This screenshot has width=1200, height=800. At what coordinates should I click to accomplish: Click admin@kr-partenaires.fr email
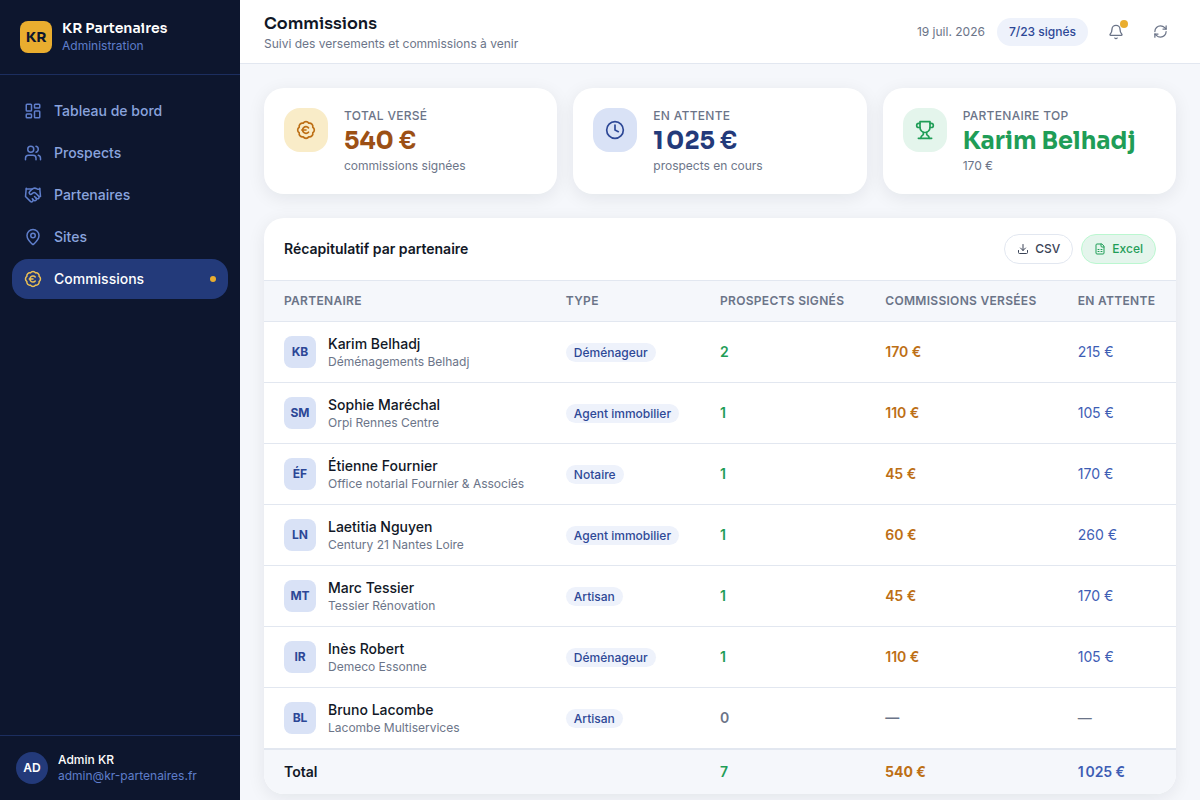(x=127, y=776)
